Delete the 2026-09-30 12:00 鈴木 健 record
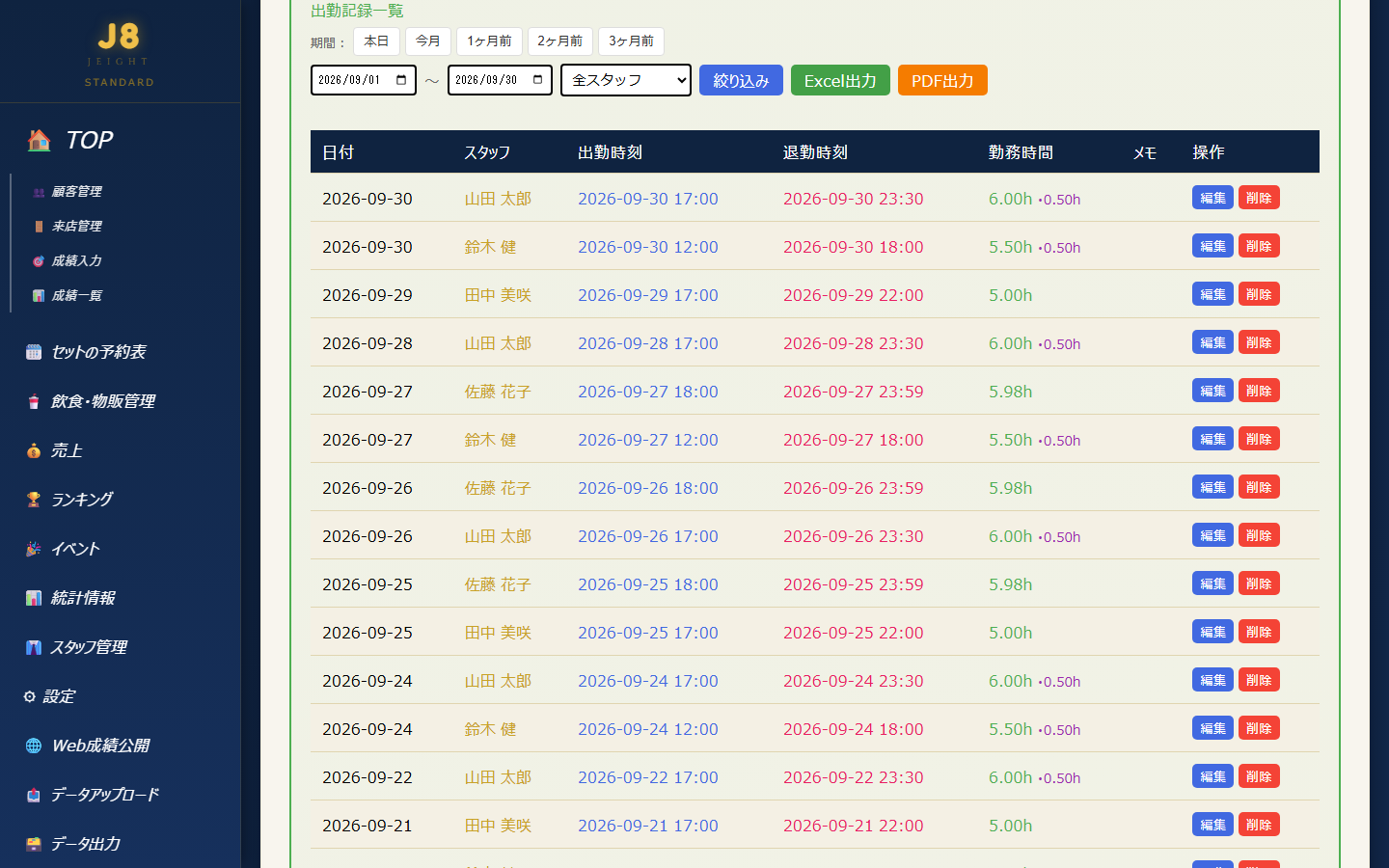The height and width of the screenshot is (868, 1389). click(1259, 246)
